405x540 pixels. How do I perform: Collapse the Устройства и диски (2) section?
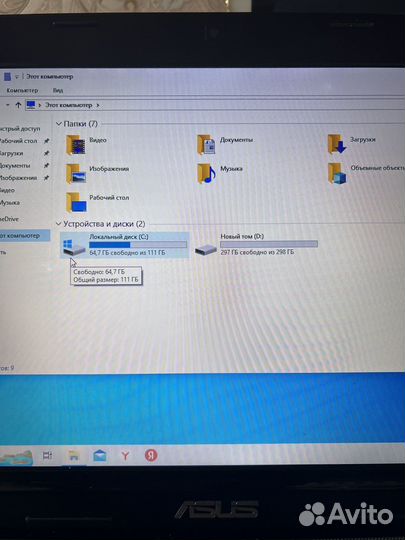[59, 224]
